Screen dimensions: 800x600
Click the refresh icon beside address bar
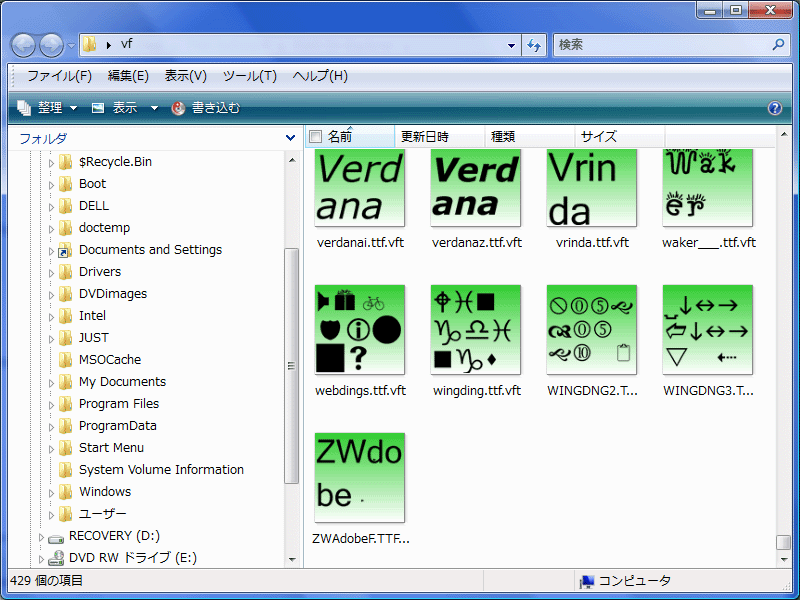tap(534, 45)
